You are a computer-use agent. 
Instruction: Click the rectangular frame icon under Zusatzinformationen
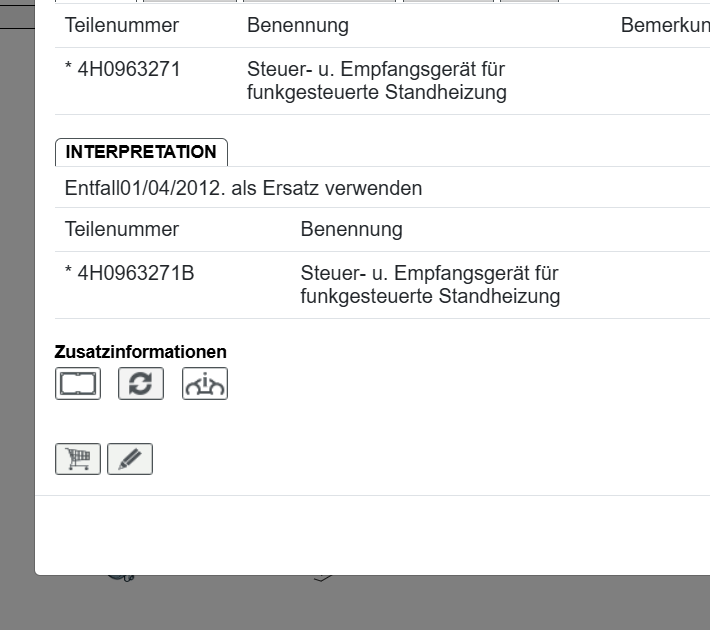click(78, 384)
